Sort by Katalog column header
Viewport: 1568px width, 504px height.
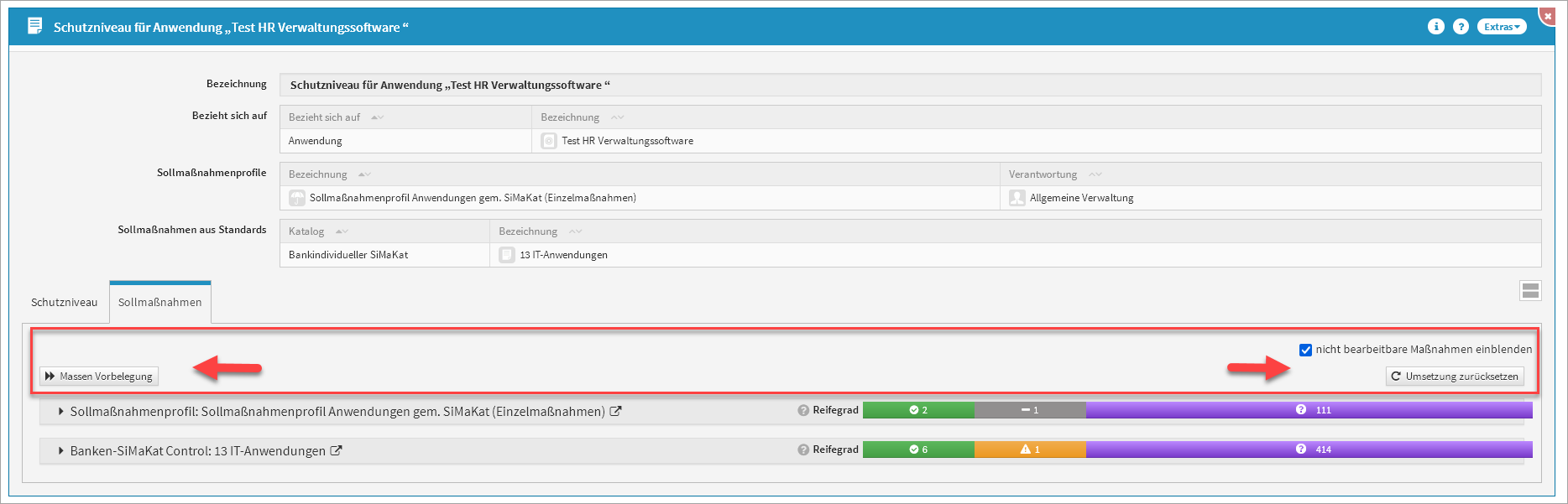306,231
